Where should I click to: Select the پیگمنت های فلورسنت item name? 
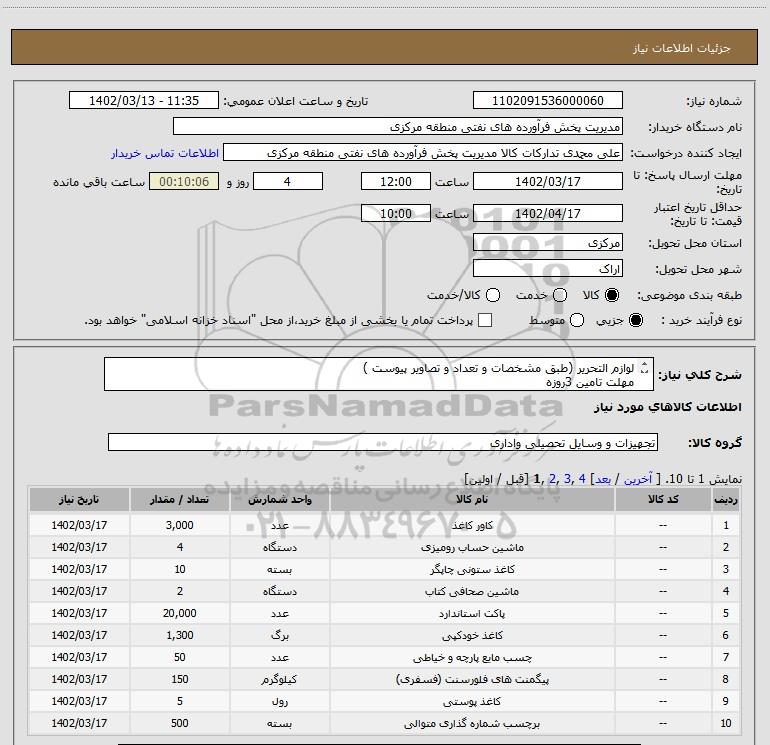pyautogui.click(x=472, y=680)
